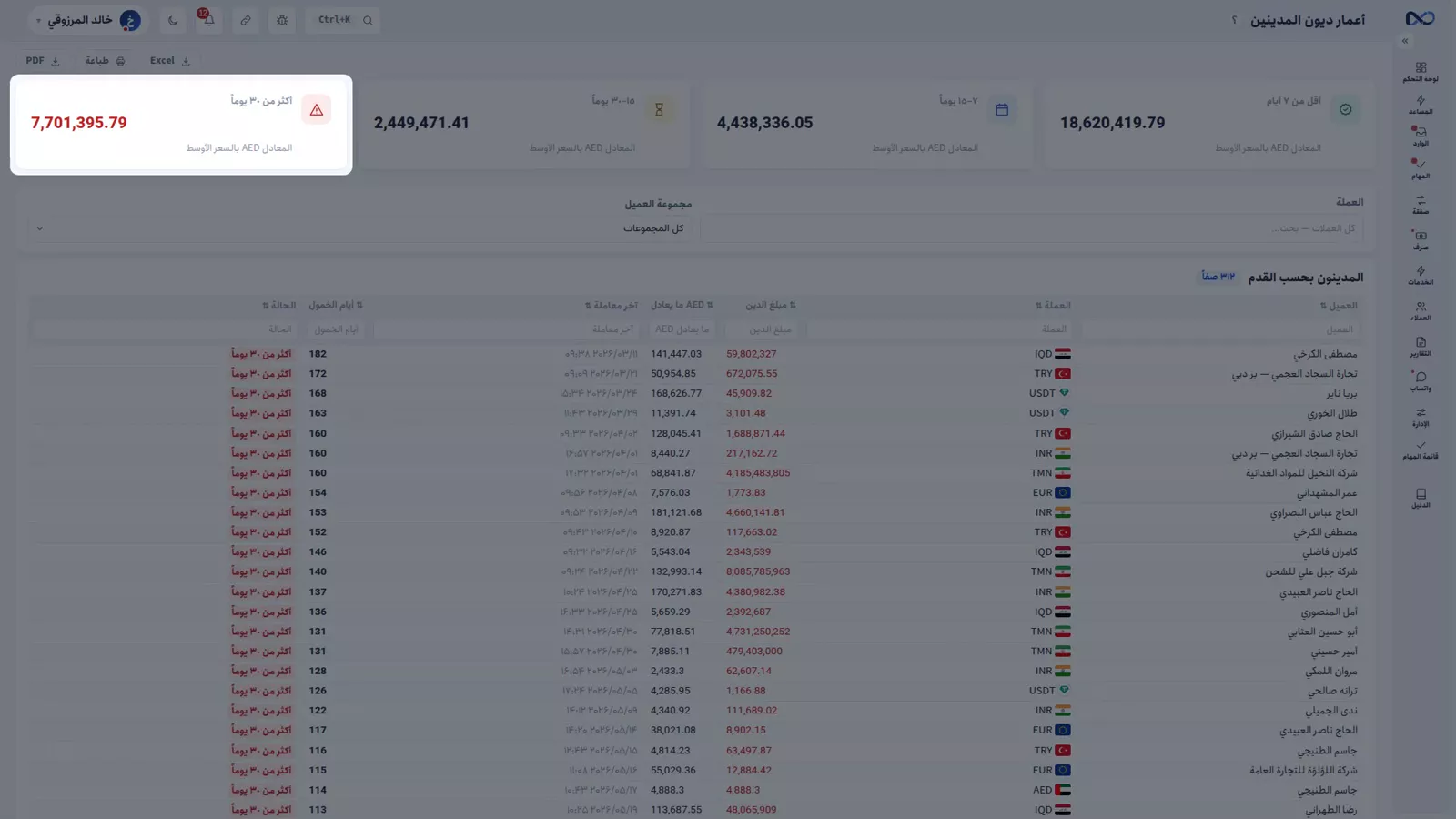Open الإدارة administration in sidebar

click(x=1421, y=418)
